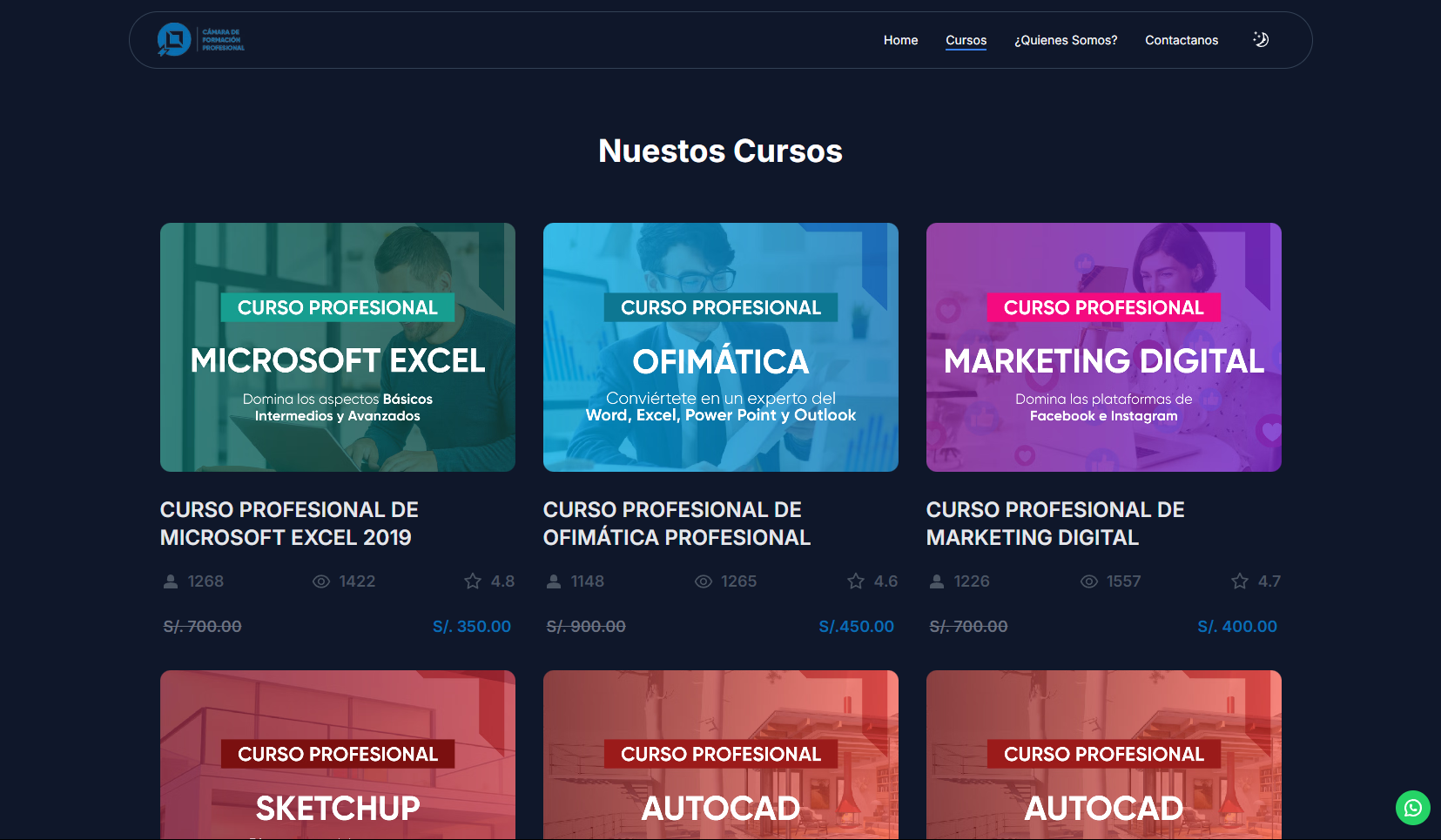Open Curso Profesional de Ofimática Profesional title
The image size is (1441, 840).
[677, 523]
